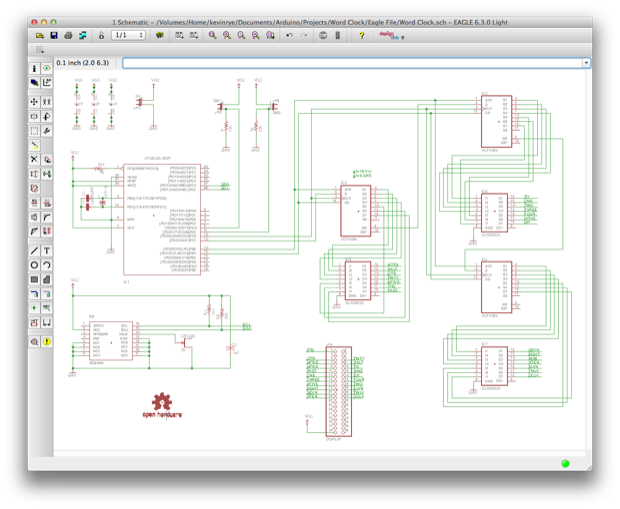This screenshot has height=509, width=620.
Task: Save the schematic with the Save icon
Action: coord(54,36)
